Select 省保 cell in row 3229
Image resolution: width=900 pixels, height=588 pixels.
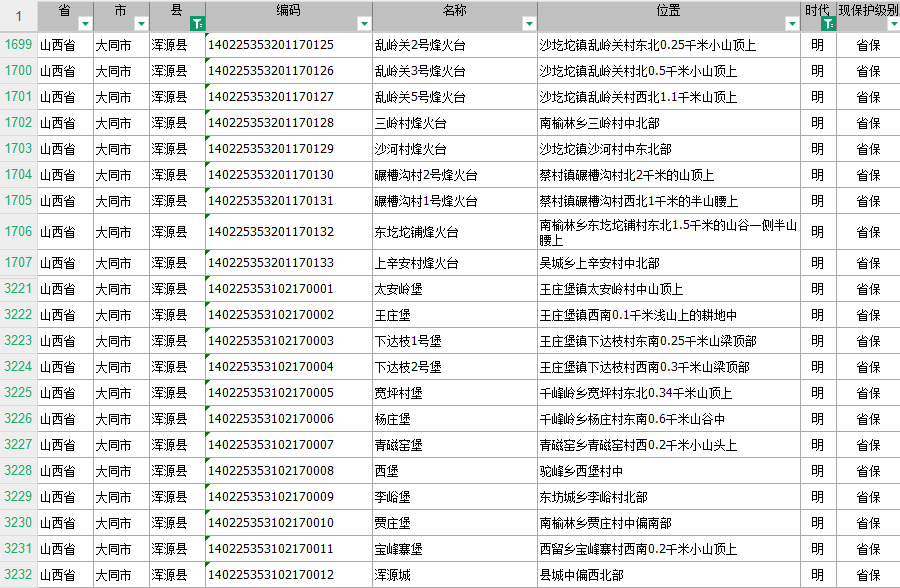coord(868,497)
